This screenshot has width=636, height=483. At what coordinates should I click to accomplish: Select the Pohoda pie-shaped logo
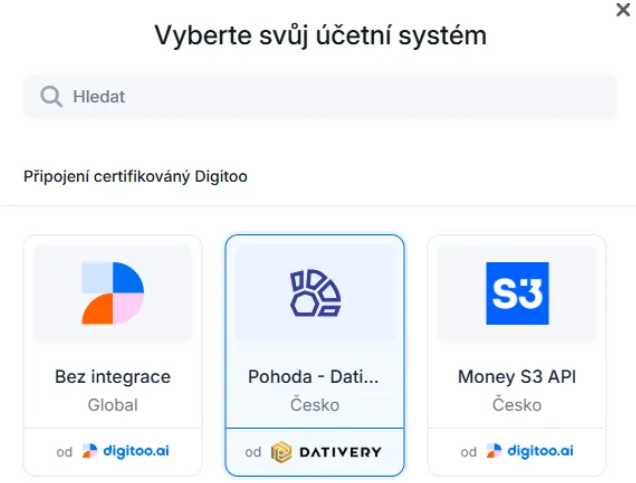(315, 293)
